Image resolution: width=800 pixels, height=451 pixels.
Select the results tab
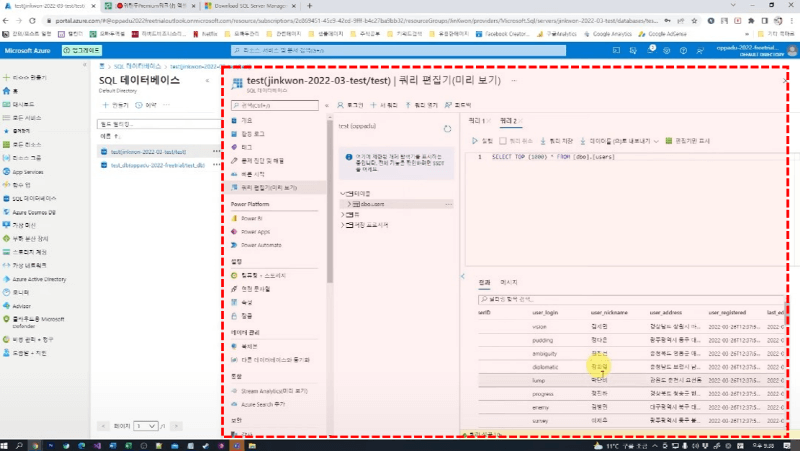pos(484,282)
